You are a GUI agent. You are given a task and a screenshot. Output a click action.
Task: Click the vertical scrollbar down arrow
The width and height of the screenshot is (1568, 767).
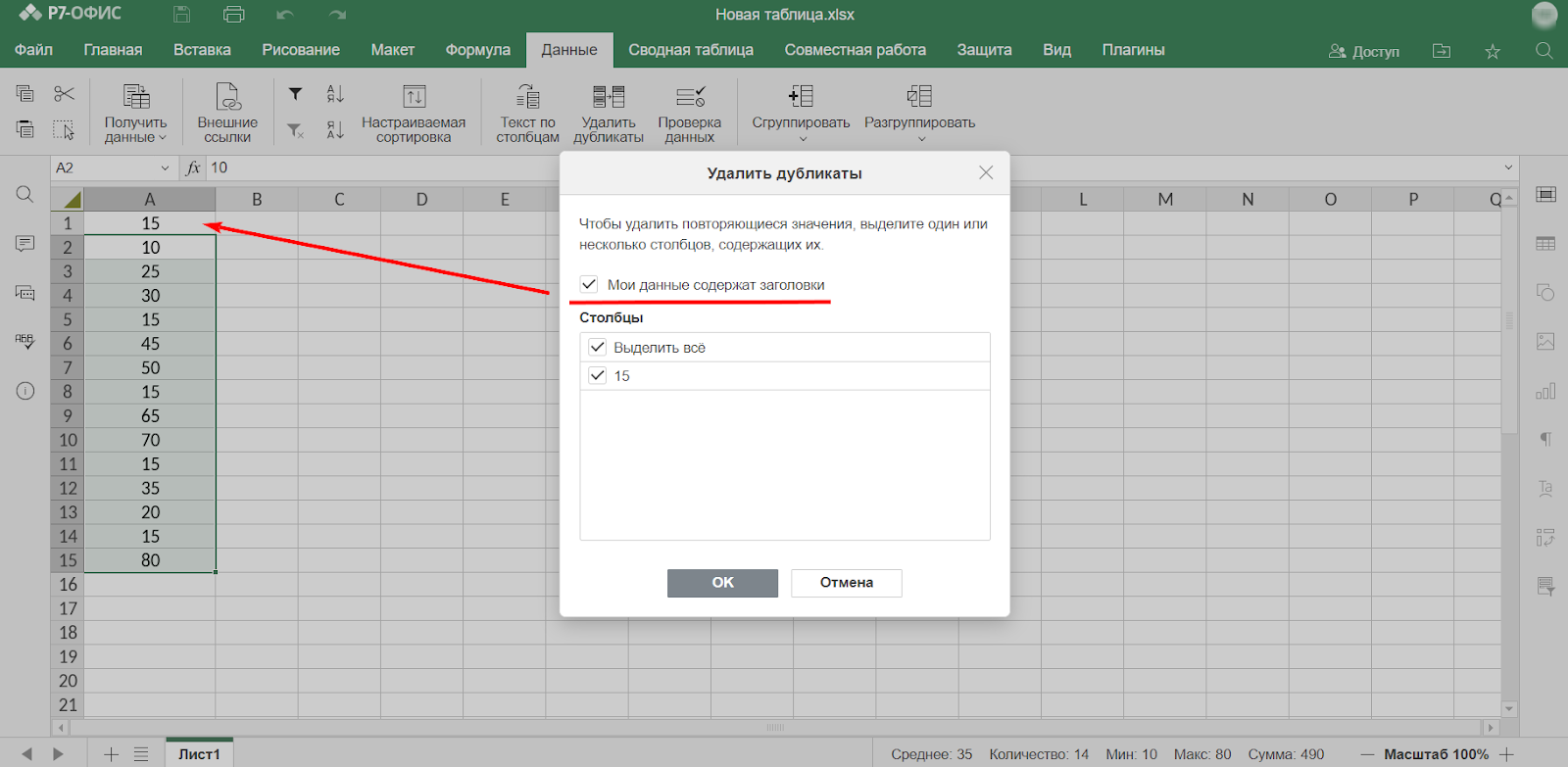tap(1509, 708)
